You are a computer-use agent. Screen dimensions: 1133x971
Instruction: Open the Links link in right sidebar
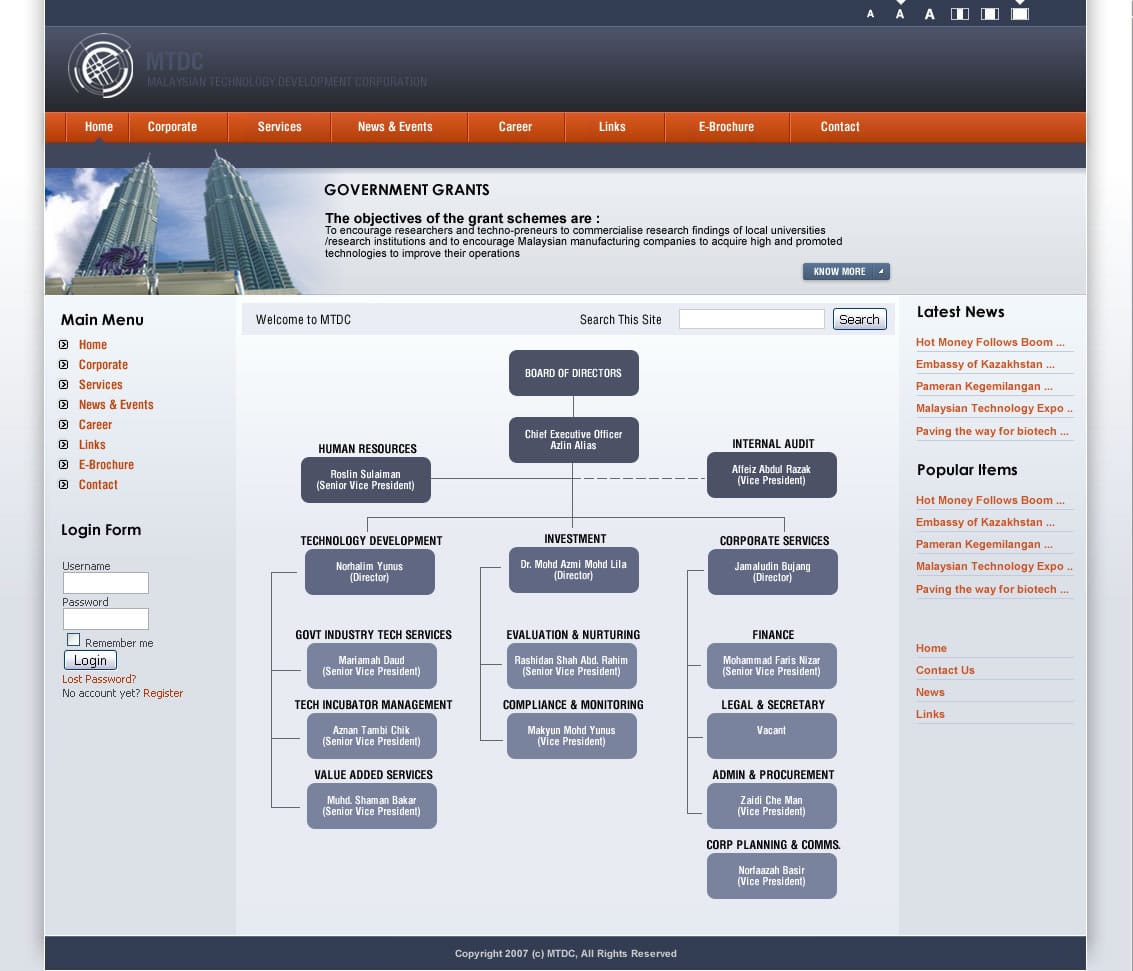tap(930, 715)
